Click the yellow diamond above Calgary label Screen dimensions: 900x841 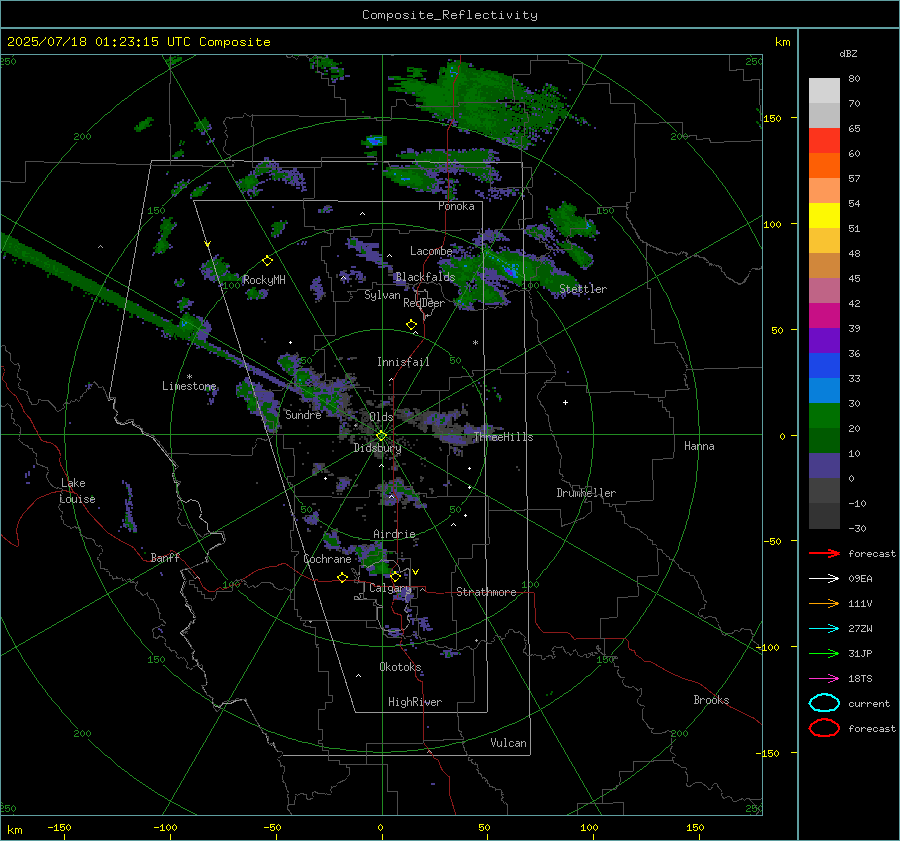[x=395, y=576]
